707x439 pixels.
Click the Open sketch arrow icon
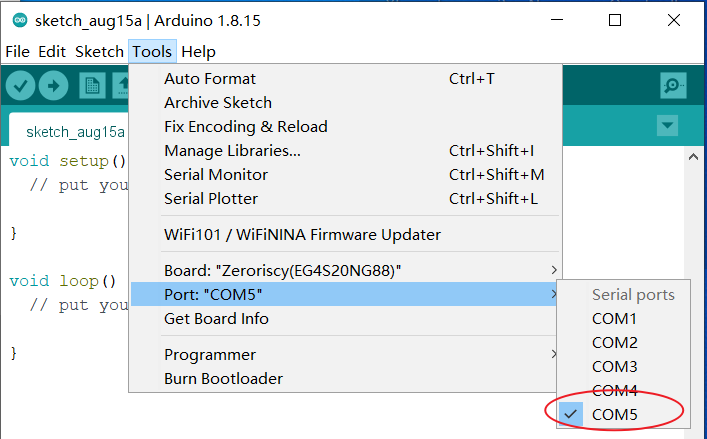121,86
